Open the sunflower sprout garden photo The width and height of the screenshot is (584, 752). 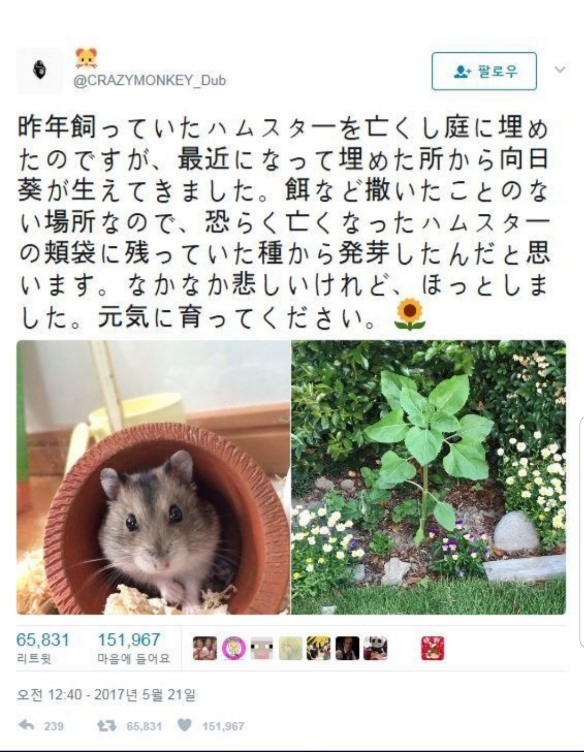pyautogui.click(x=429, y=478)
